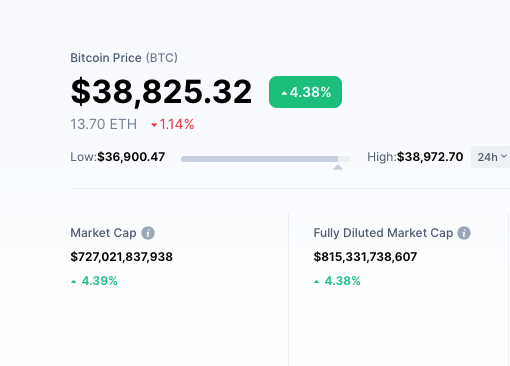The image size is (510, 366).
Task: Click the Fully Diluted Market Cap info icon
Action: coord(464,233)
